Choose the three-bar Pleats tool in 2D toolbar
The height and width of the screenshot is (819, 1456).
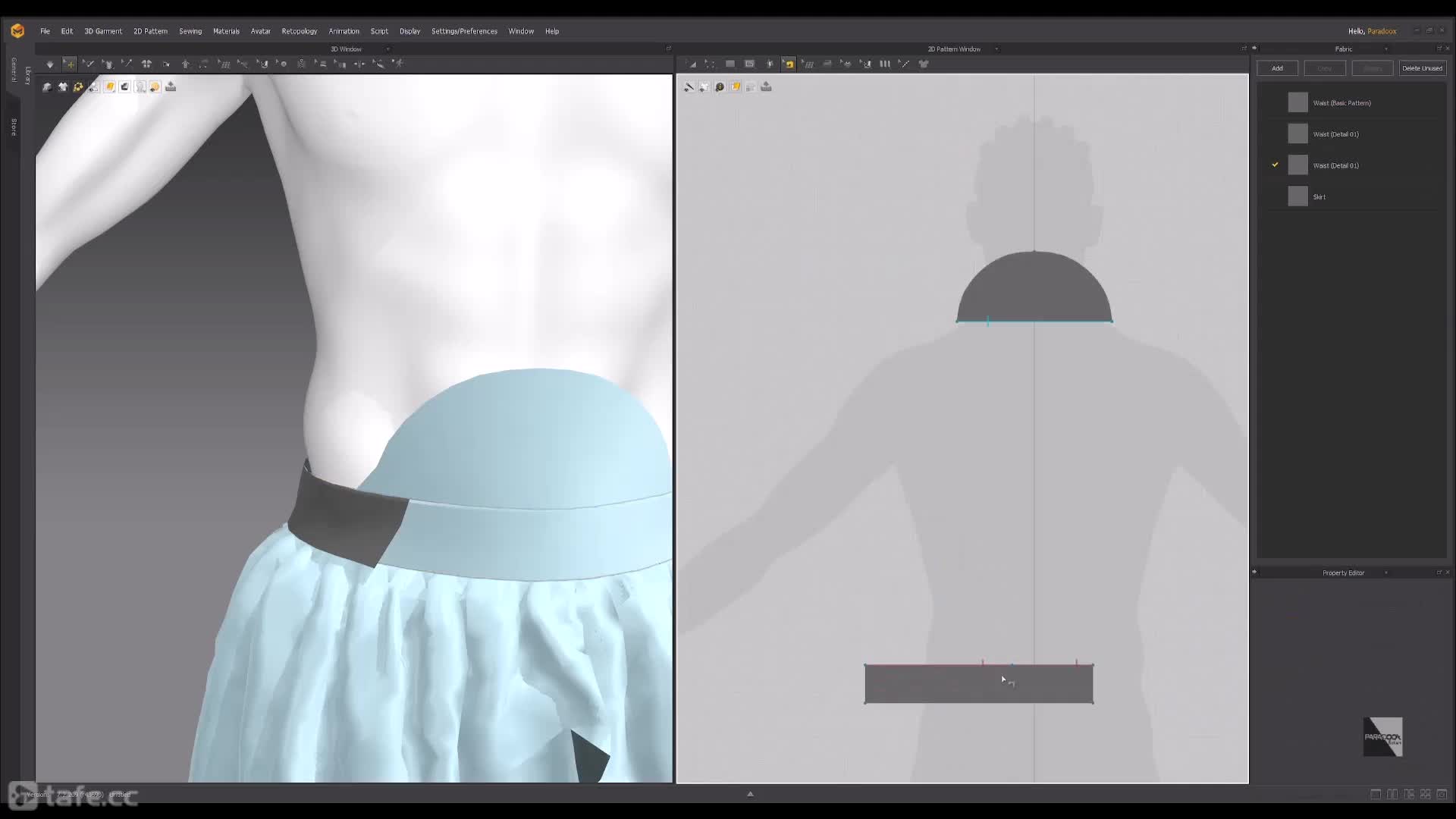pos(885,64)
